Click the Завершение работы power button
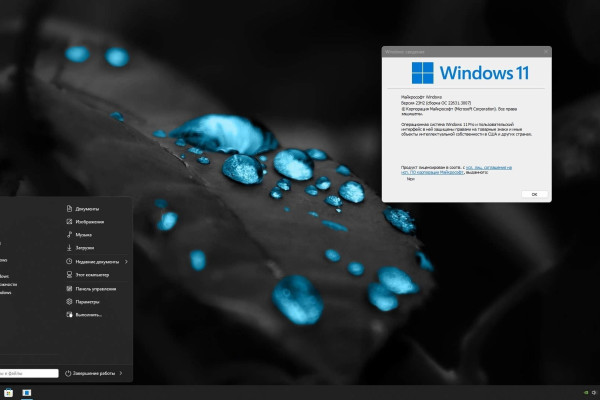Image resolution: width=600 pixels, height=400 pixels. pos(90,373)
